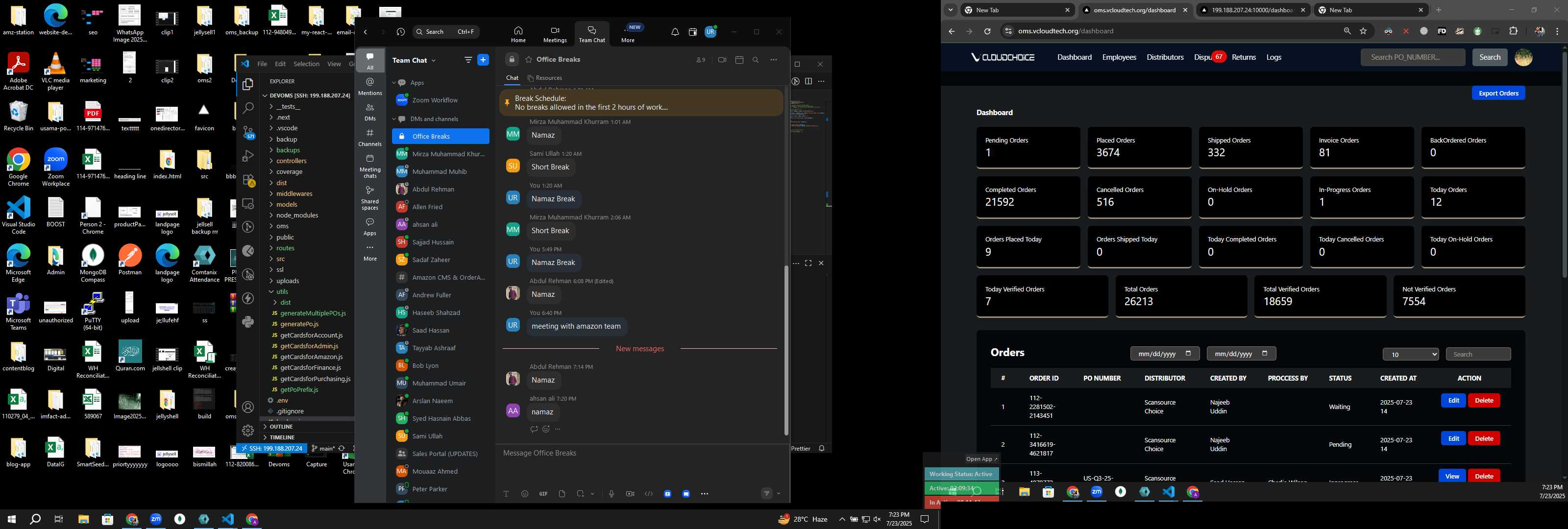The height and width of the screenshot is (529, 1568).
Task: Open Zoom chat history clock icon
Action: tap(400, 32)
